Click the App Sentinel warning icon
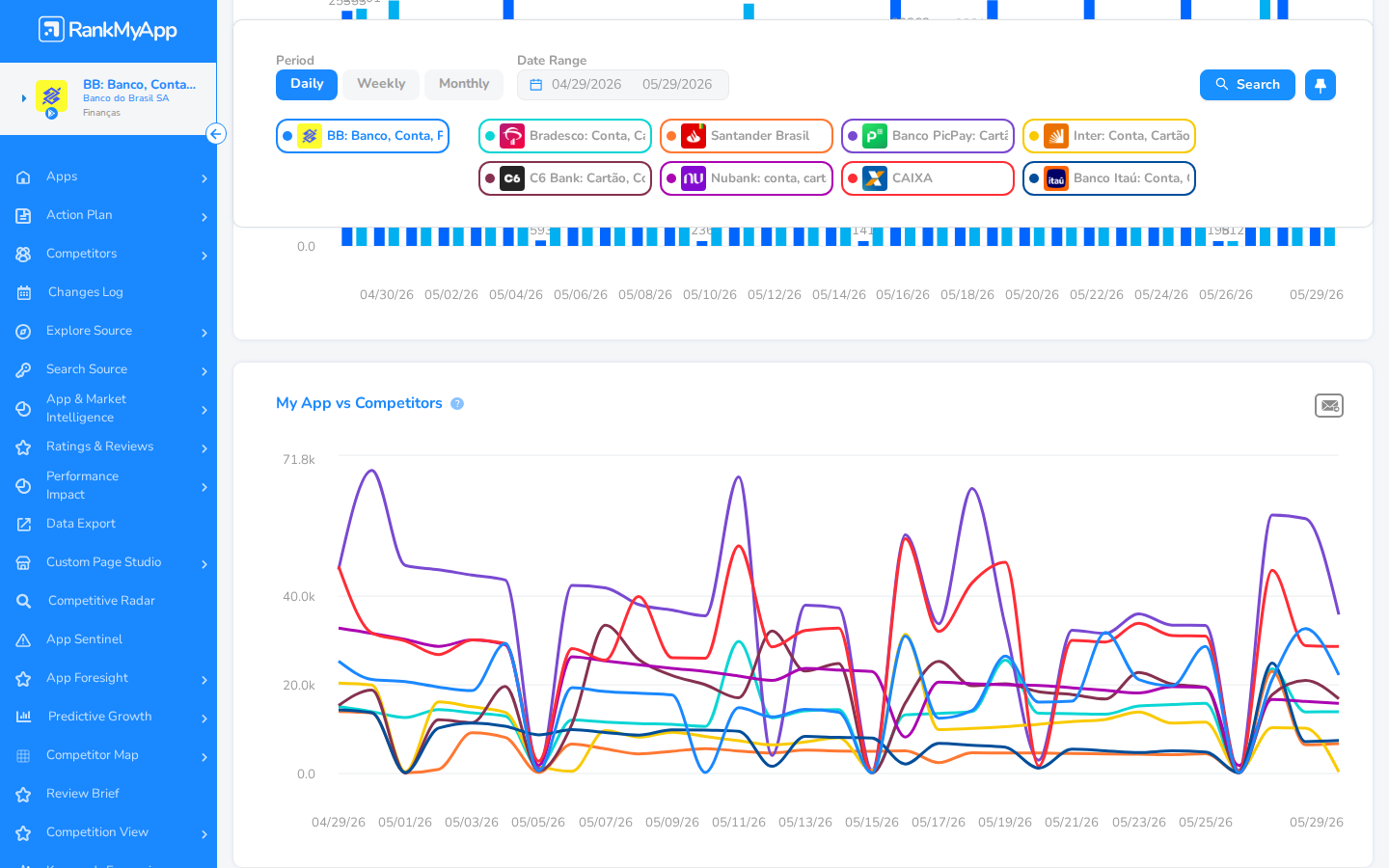This screenshot has height=868, width=1389. click(23, 640)
